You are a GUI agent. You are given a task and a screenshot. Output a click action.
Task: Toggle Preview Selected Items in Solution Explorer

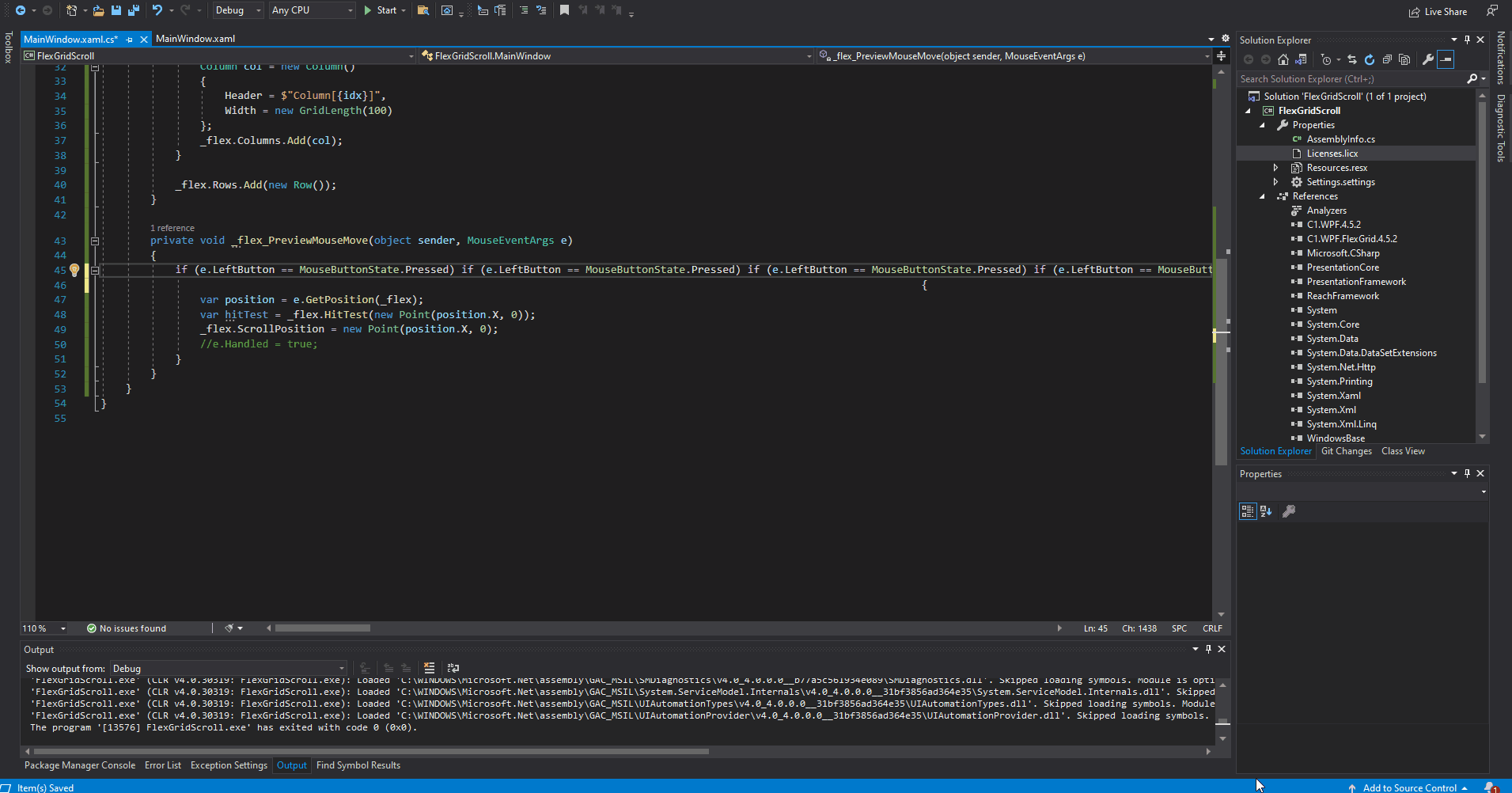coord(1405,59)
